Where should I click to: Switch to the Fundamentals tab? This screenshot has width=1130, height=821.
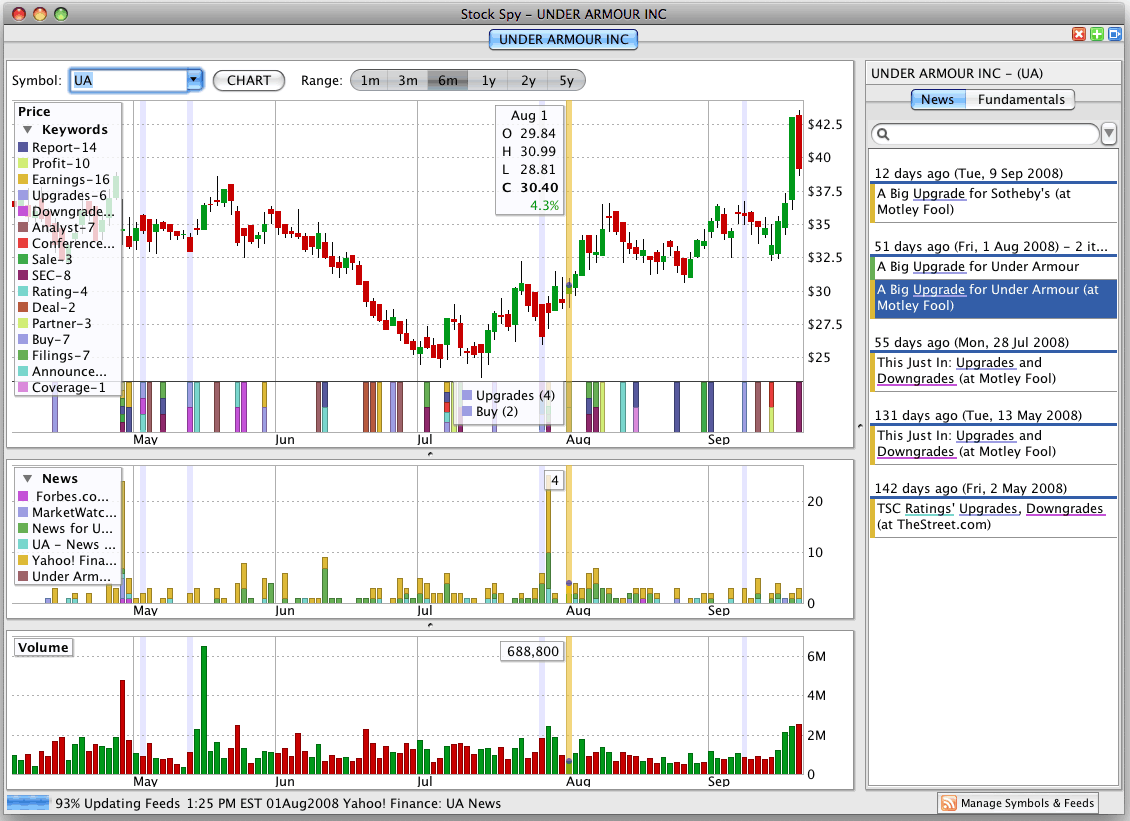click(1020, 99)
